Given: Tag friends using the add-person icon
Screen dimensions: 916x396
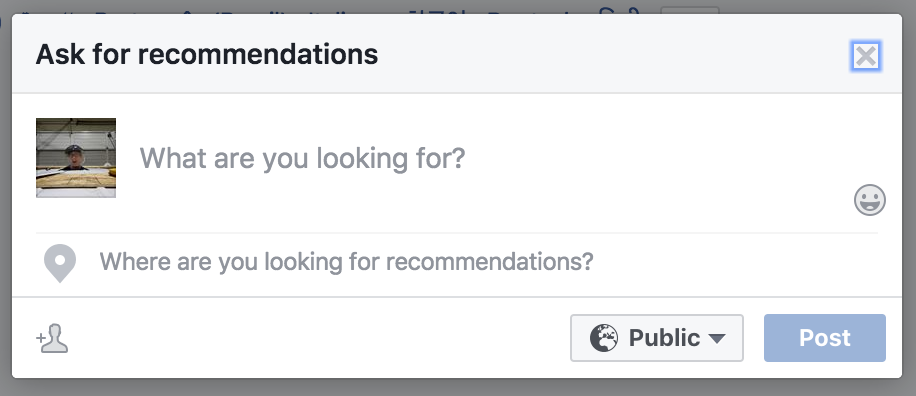Looking at the screenshot, I should pyautogui.click(x=52, y=338).
